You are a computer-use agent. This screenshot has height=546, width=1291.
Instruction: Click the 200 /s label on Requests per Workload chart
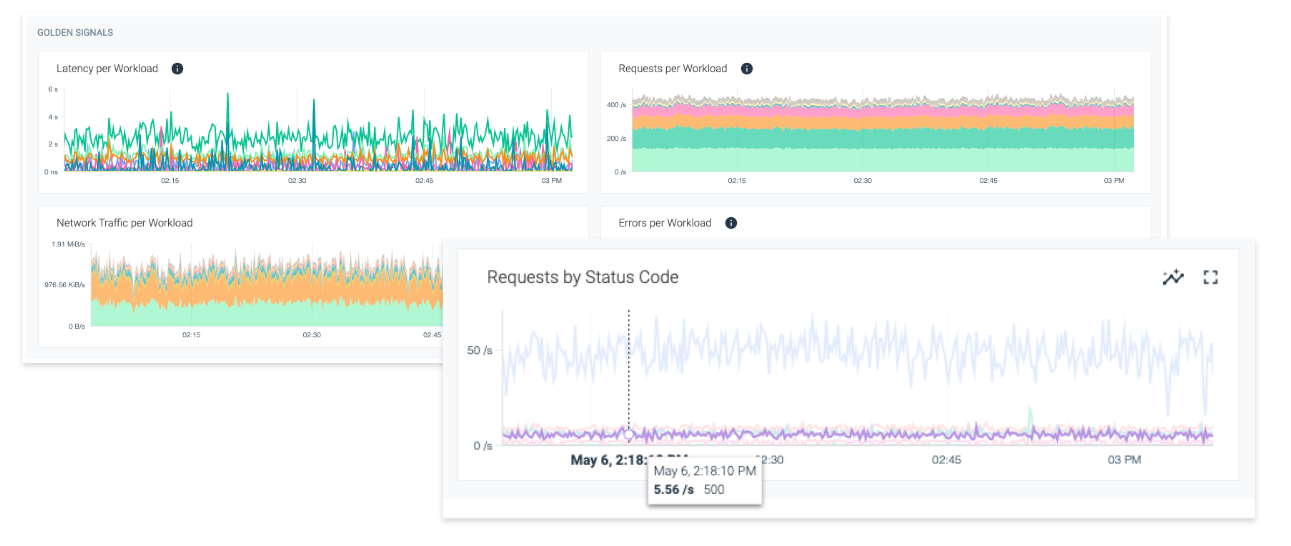click(x=617, y=138)
